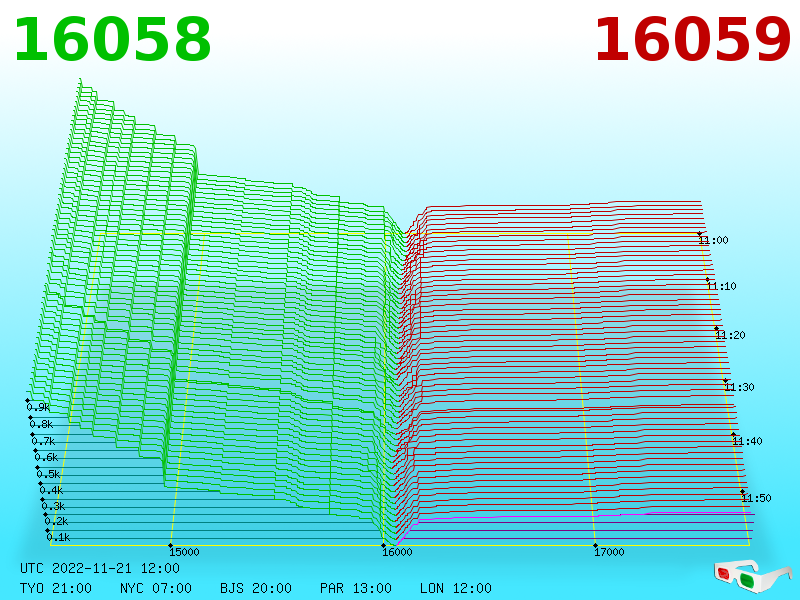The height and width of the screenshot is (600, 800).
Task: Click the 0.7k depth axis label
Action: coord(43,441)
